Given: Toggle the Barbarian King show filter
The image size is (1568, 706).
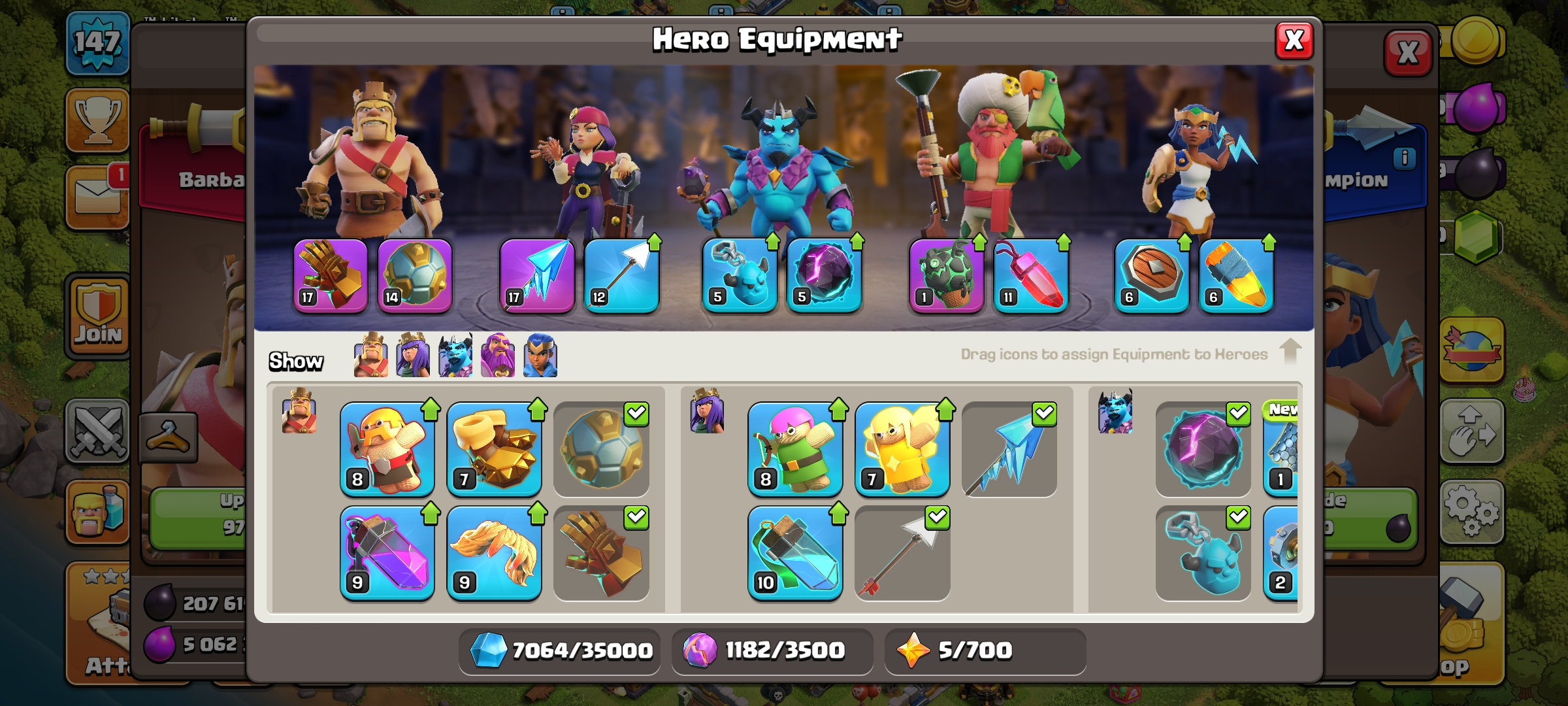Looking at the screenshot, I should pyautogui.click(x=371, y=355).
